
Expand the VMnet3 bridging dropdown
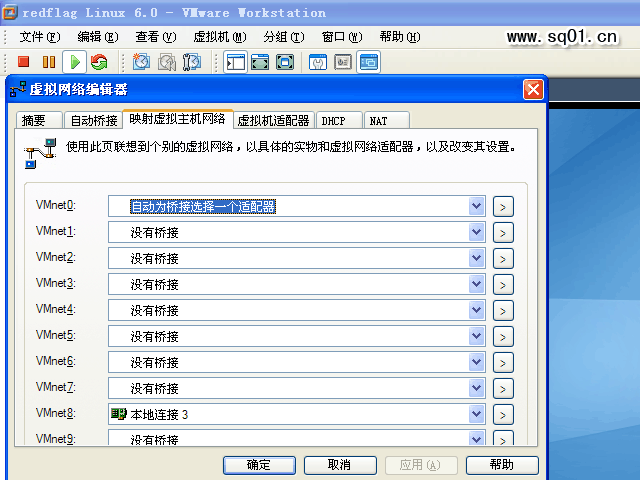coord(476,284)
